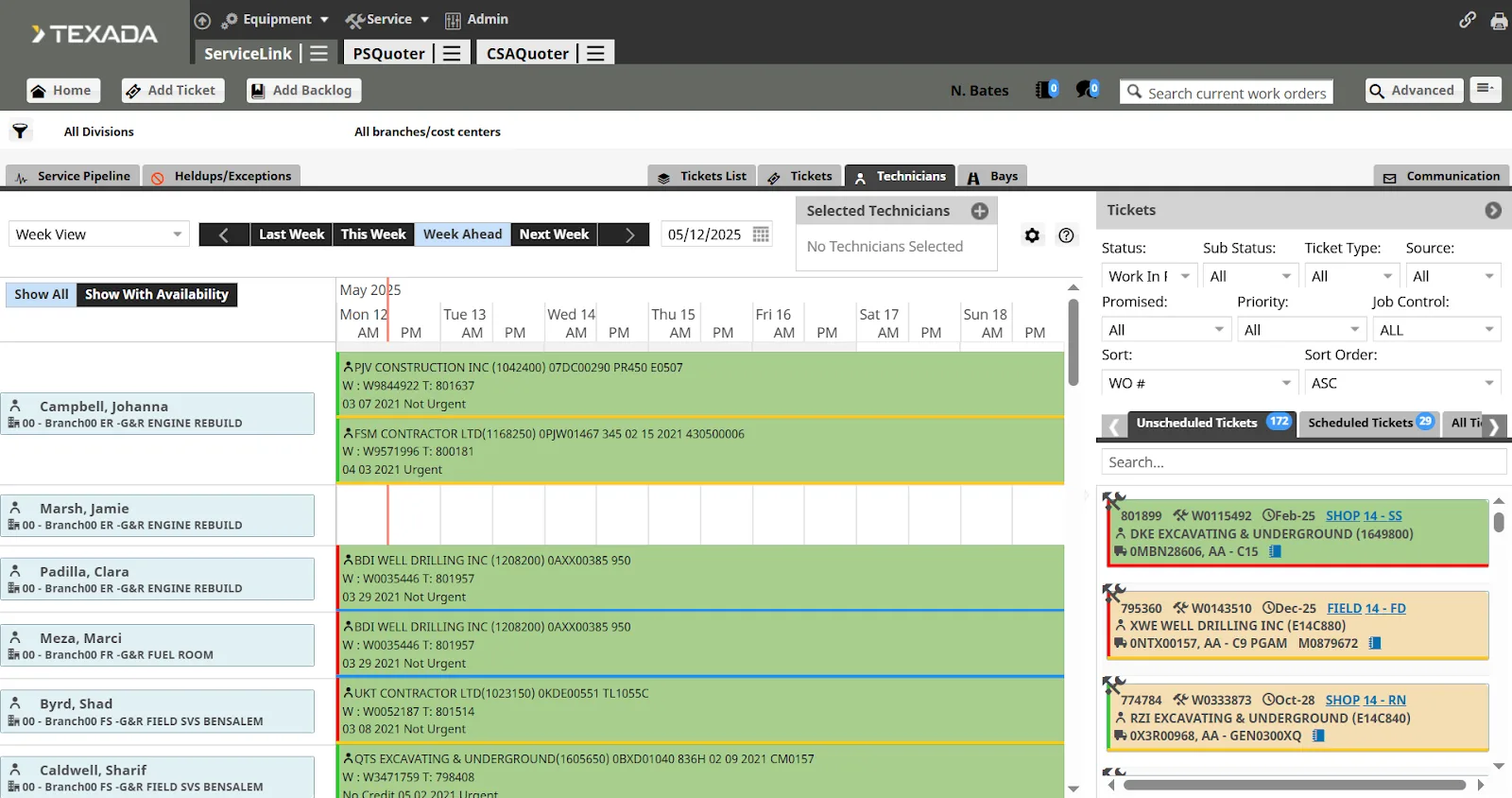Image resolution: width=1512 pixels, height=798 pixels.
Task: Select the Week Ahead toggle
Action: (x=462, y=234)
